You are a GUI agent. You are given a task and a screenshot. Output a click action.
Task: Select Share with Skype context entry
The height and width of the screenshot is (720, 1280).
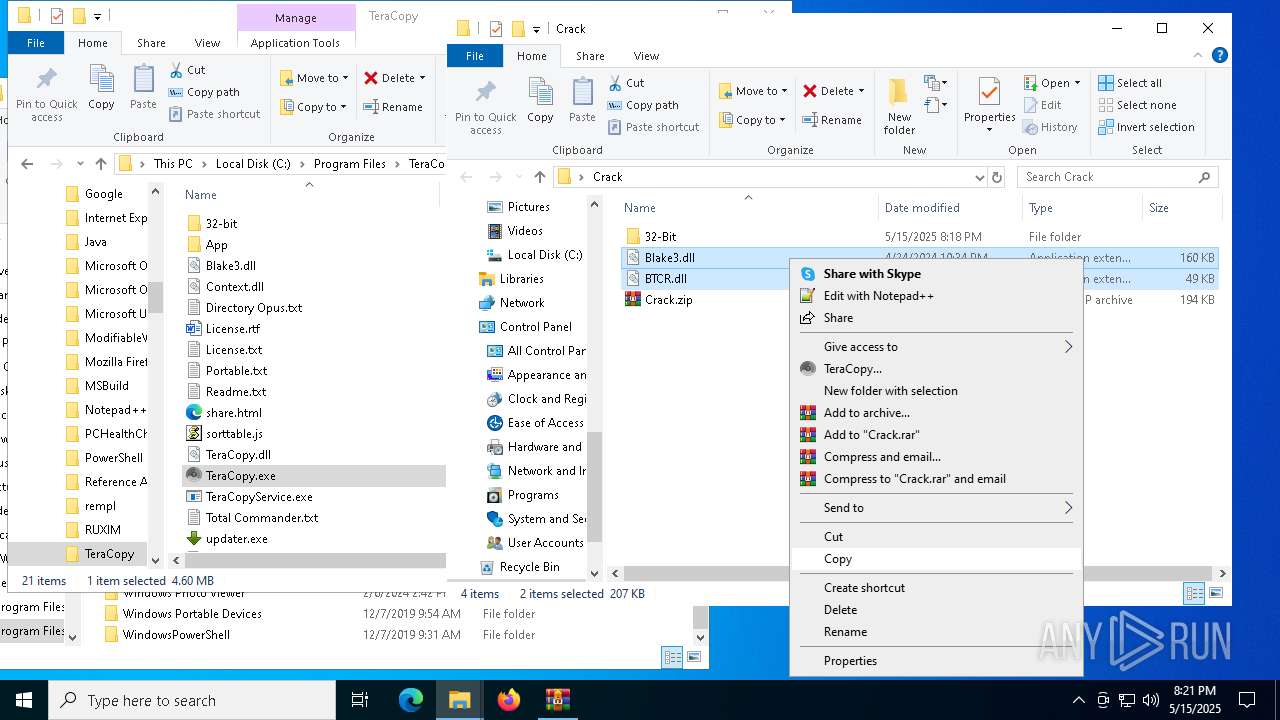[872, 274]
